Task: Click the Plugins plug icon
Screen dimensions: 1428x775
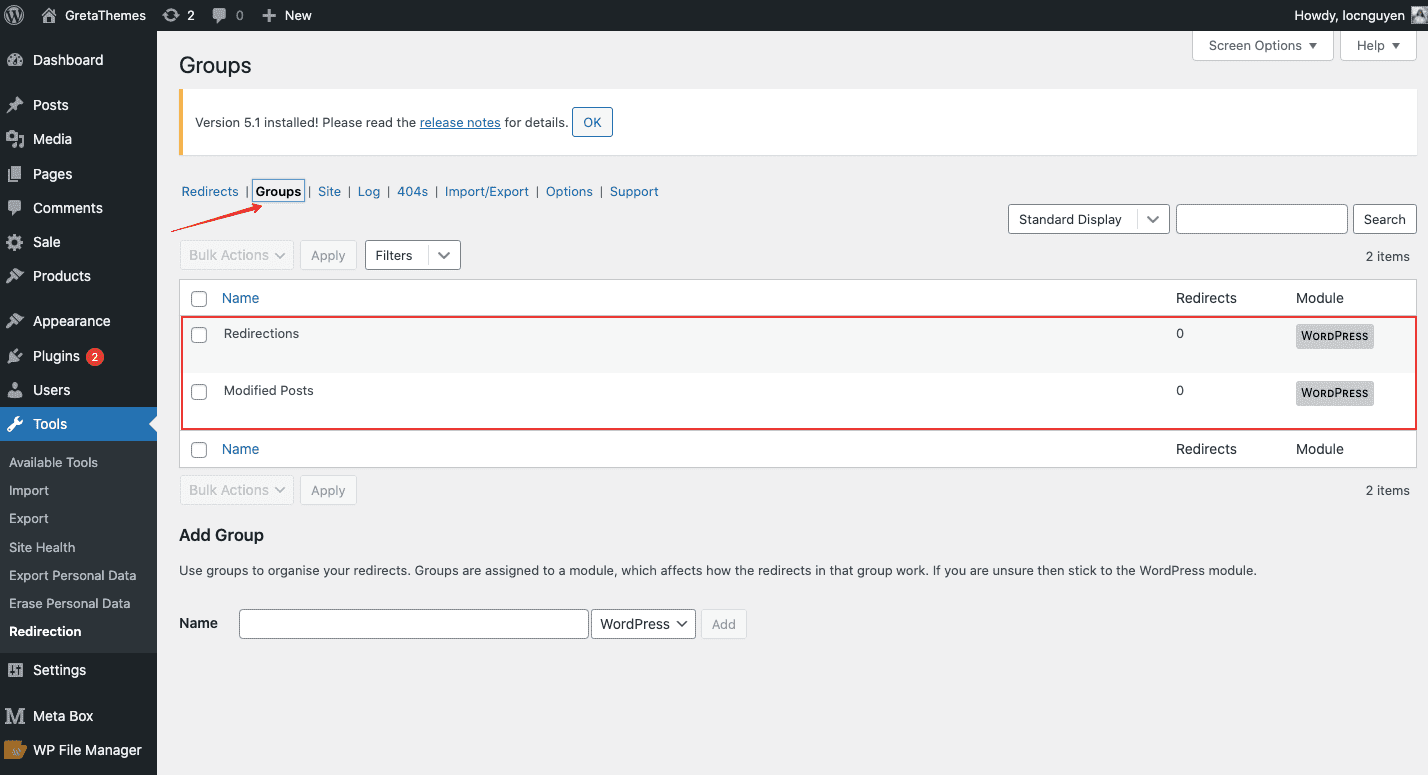Action: pos(15,356)
